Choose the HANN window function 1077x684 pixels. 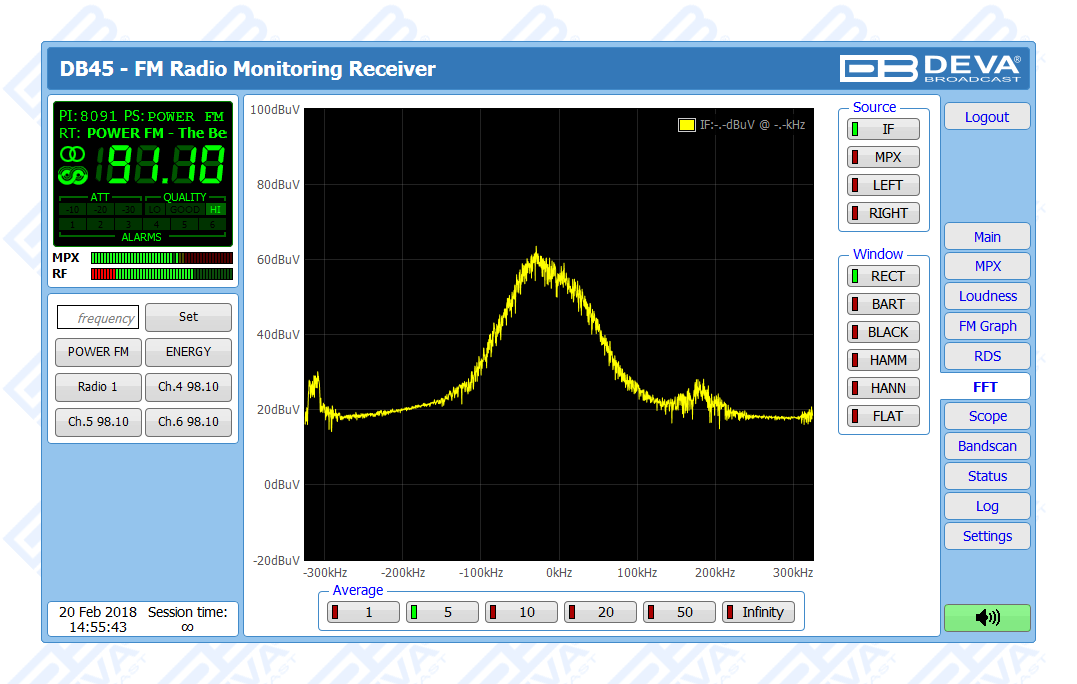883,388
